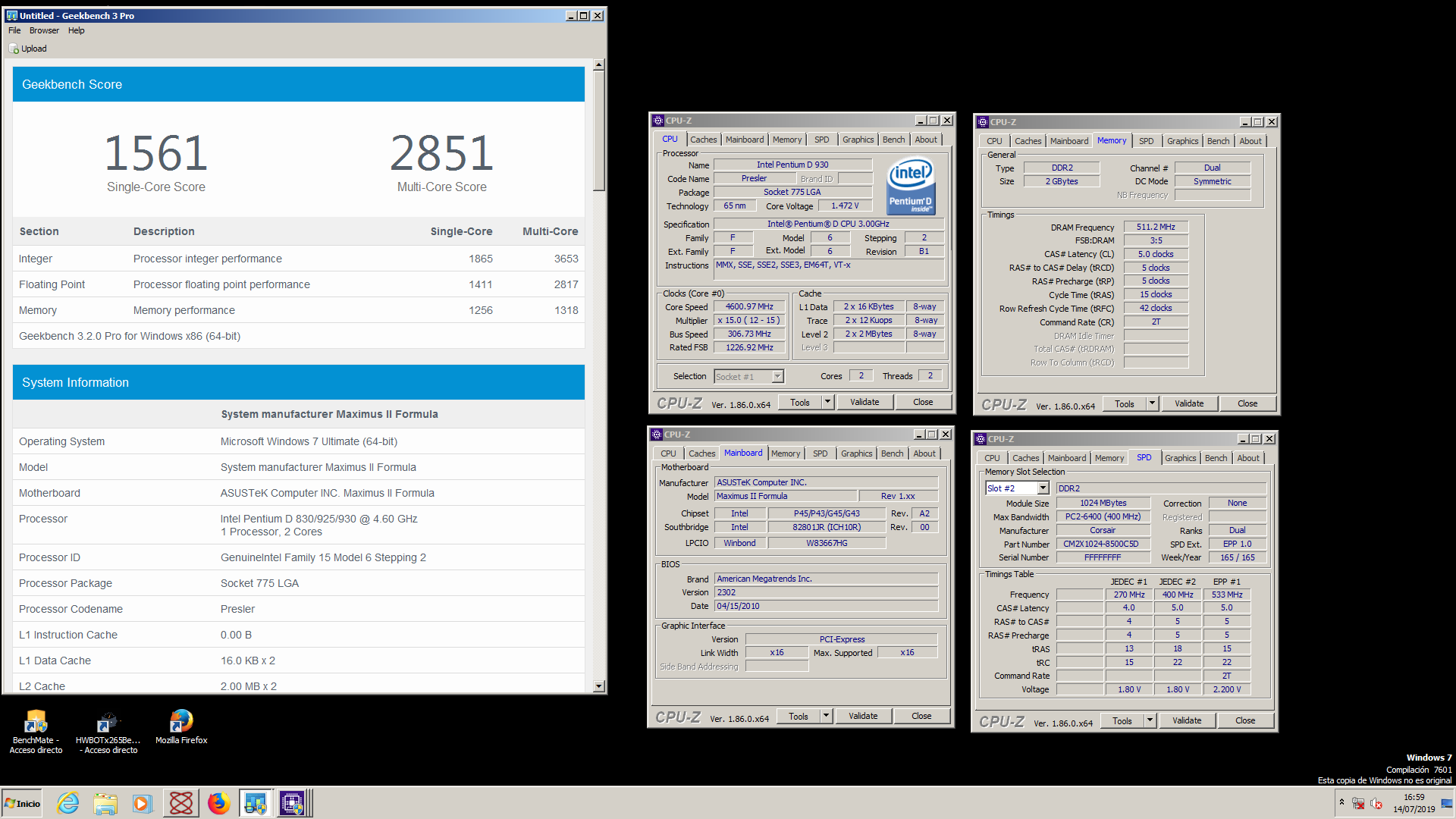1456x819 pixels.
Task: Click the Integer row in Geekbench results
Action: (299, 259)
